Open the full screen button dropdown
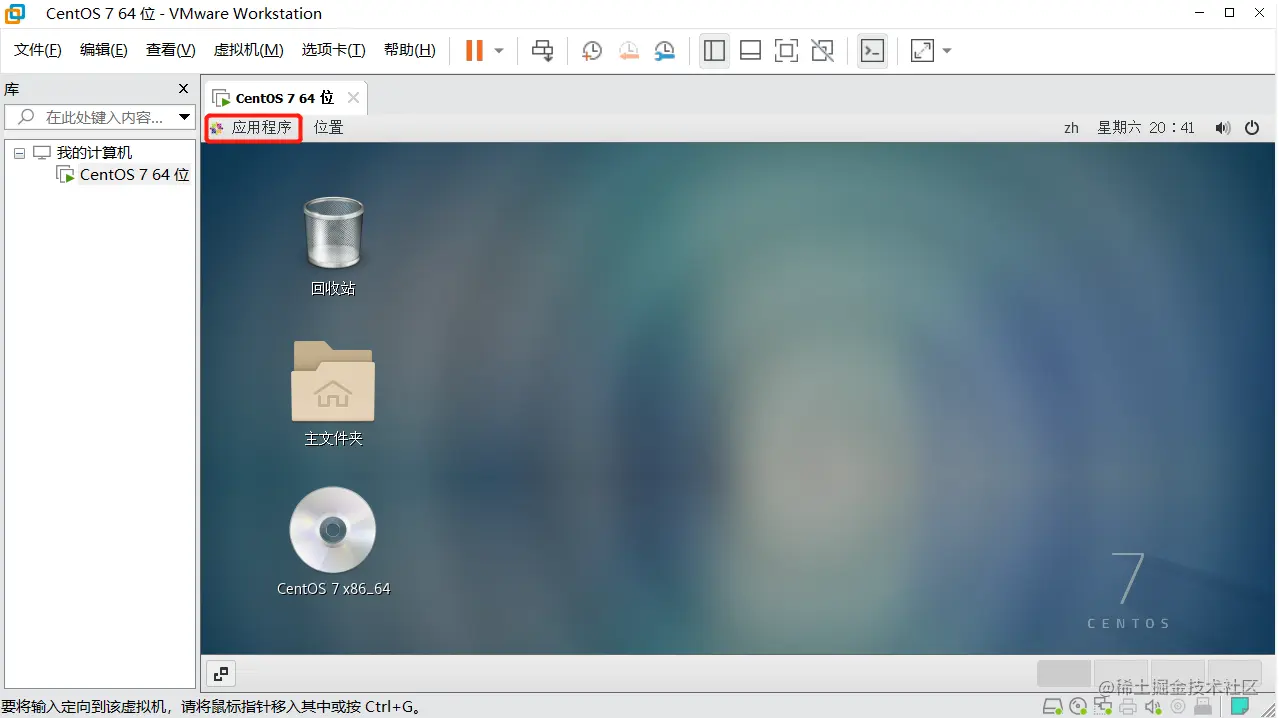 pyautogui.click(x=946, y=50)
